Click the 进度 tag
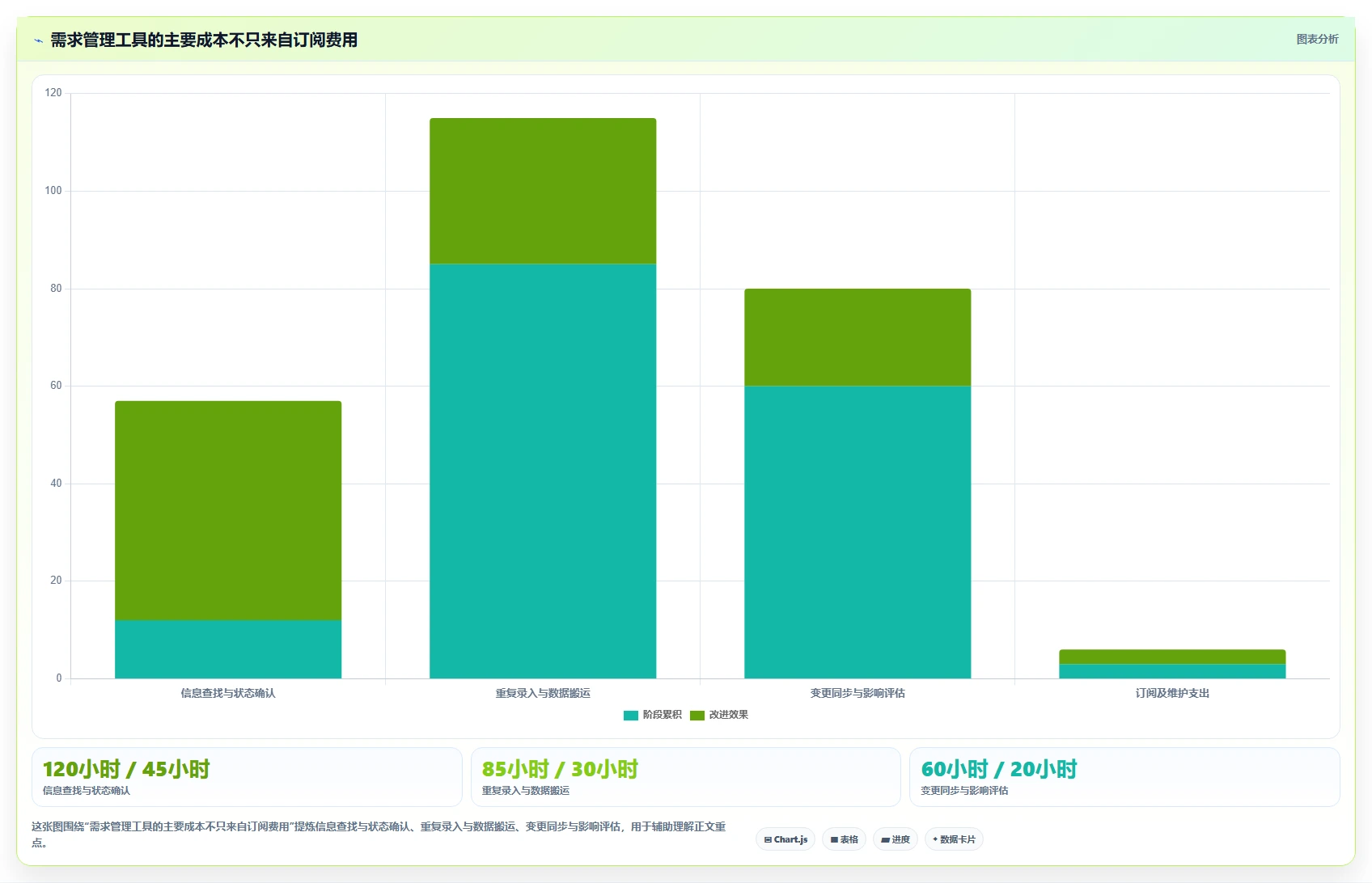The image size is (1372, 883). point(896,839)
